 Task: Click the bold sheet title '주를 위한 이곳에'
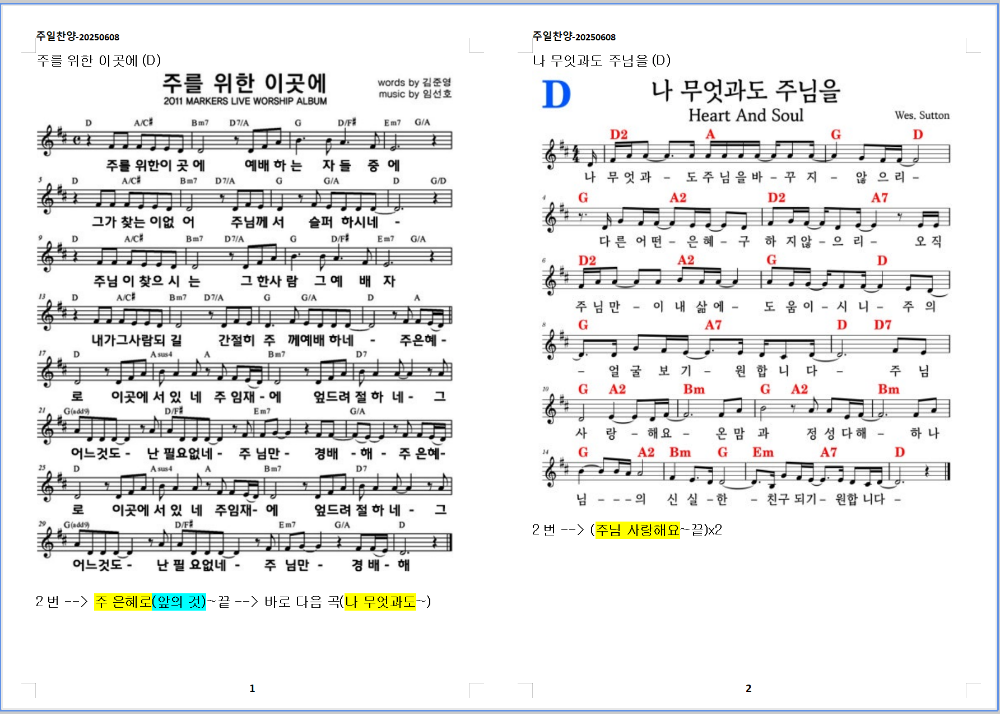coord(245,83)
